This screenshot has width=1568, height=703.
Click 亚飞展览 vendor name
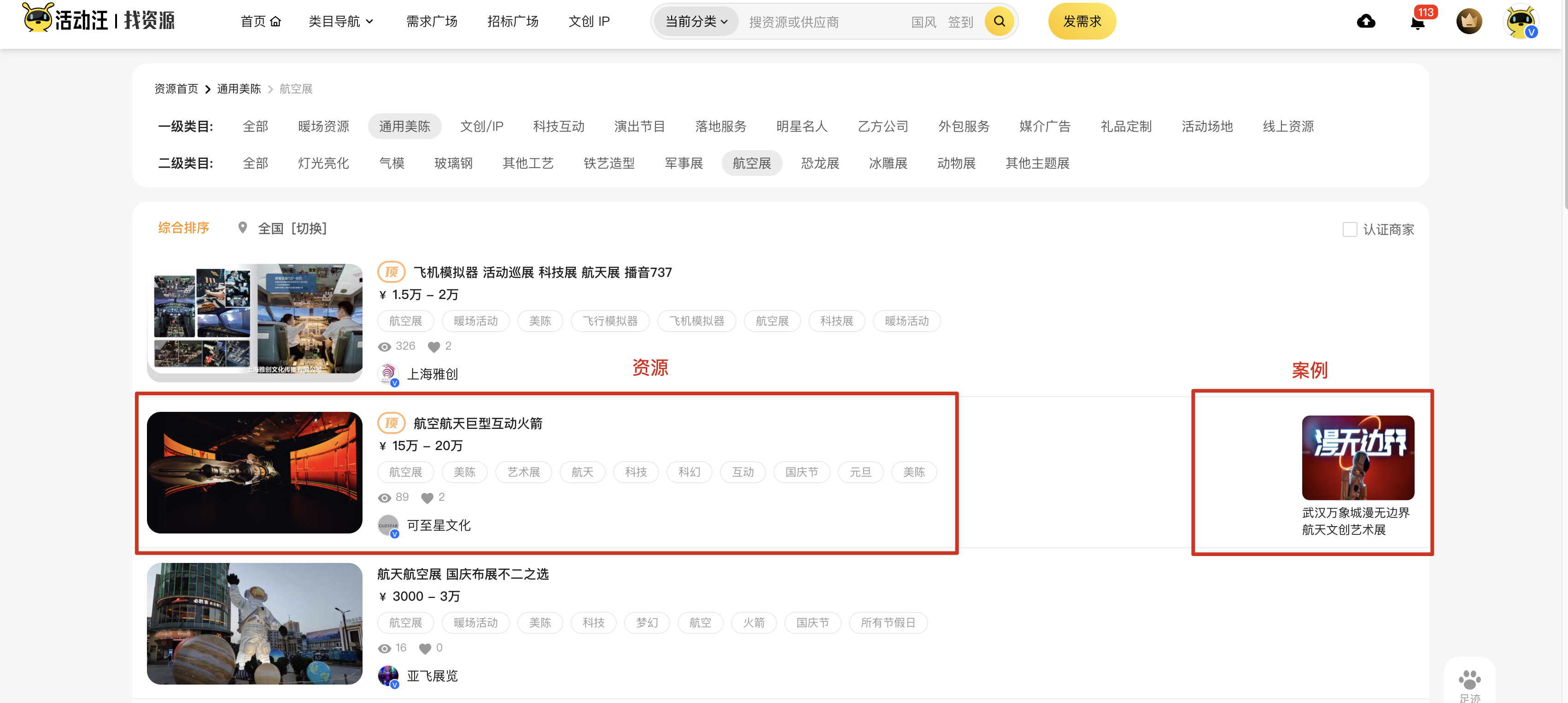tap(432, 676)
